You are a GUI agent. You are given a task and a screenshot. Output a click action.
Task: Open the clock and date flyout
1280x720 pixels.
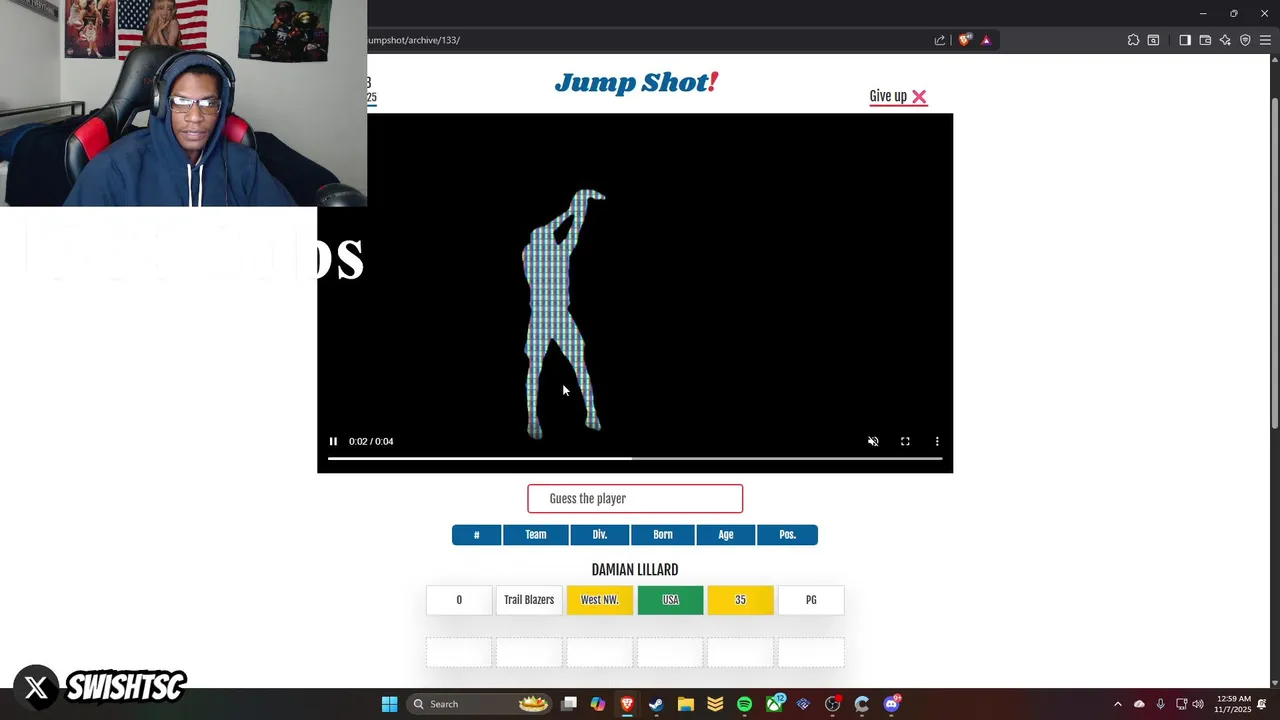coord(1232,704)
